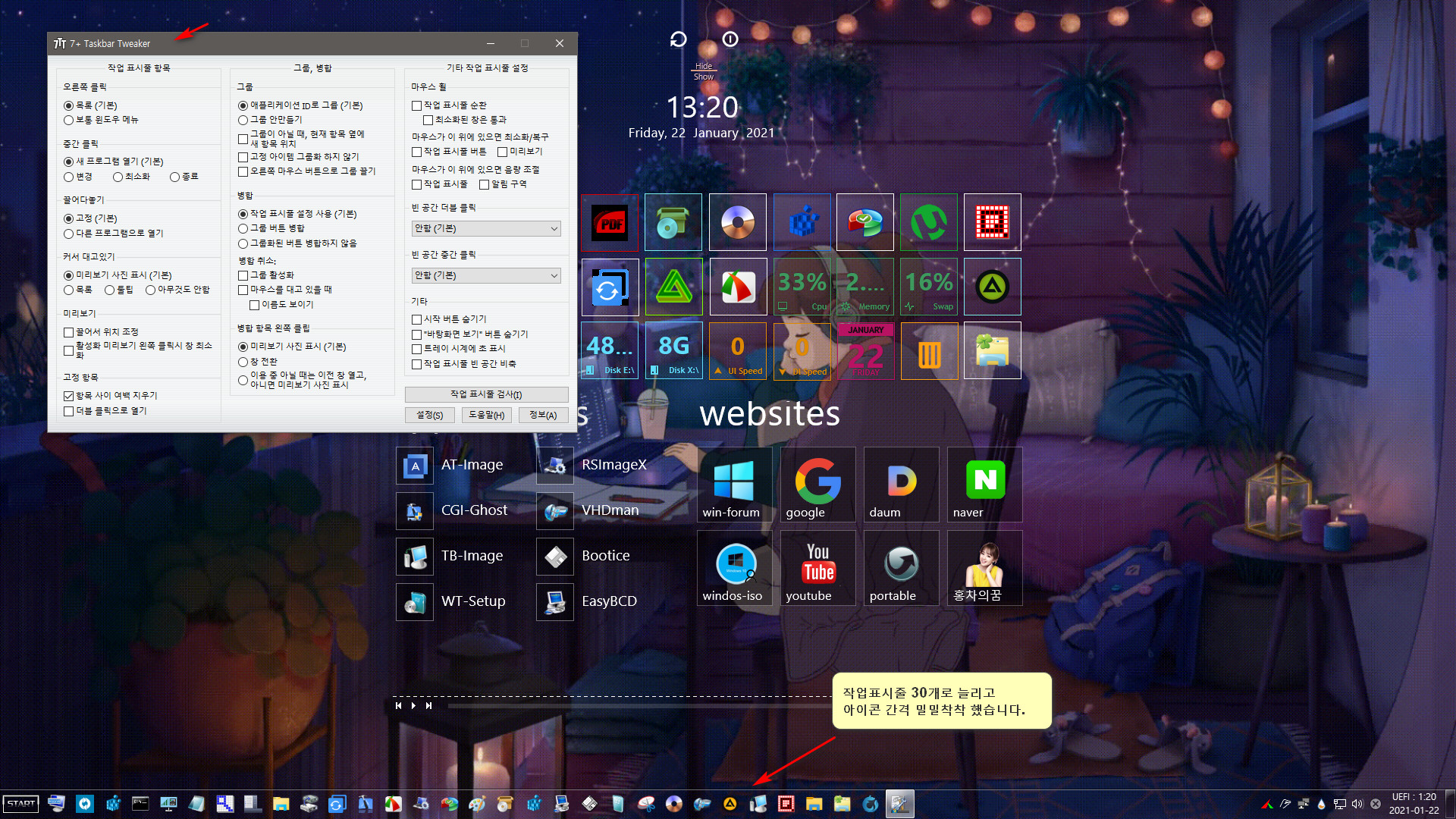Open the google website shortcut

coord(818,485)
